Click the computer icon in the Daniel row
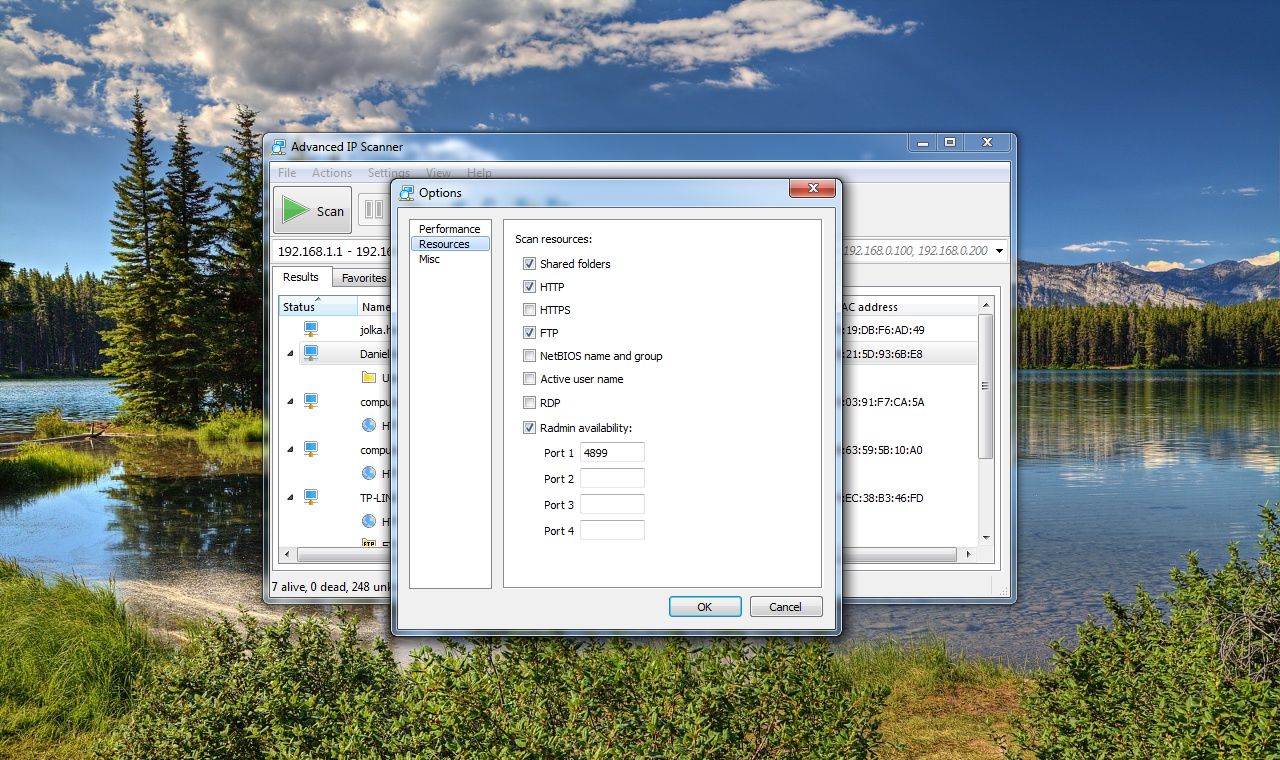Image resolution: width=1280 pixels, height=760 pixels. 311,353
